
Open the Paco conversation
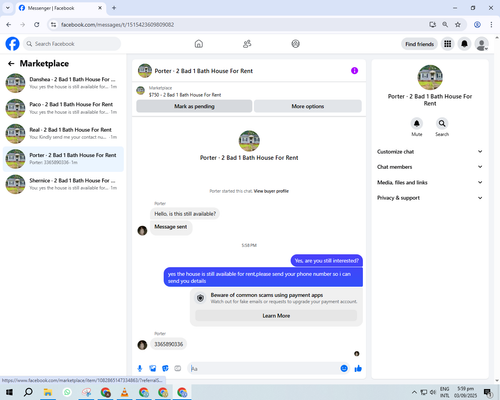63,108
